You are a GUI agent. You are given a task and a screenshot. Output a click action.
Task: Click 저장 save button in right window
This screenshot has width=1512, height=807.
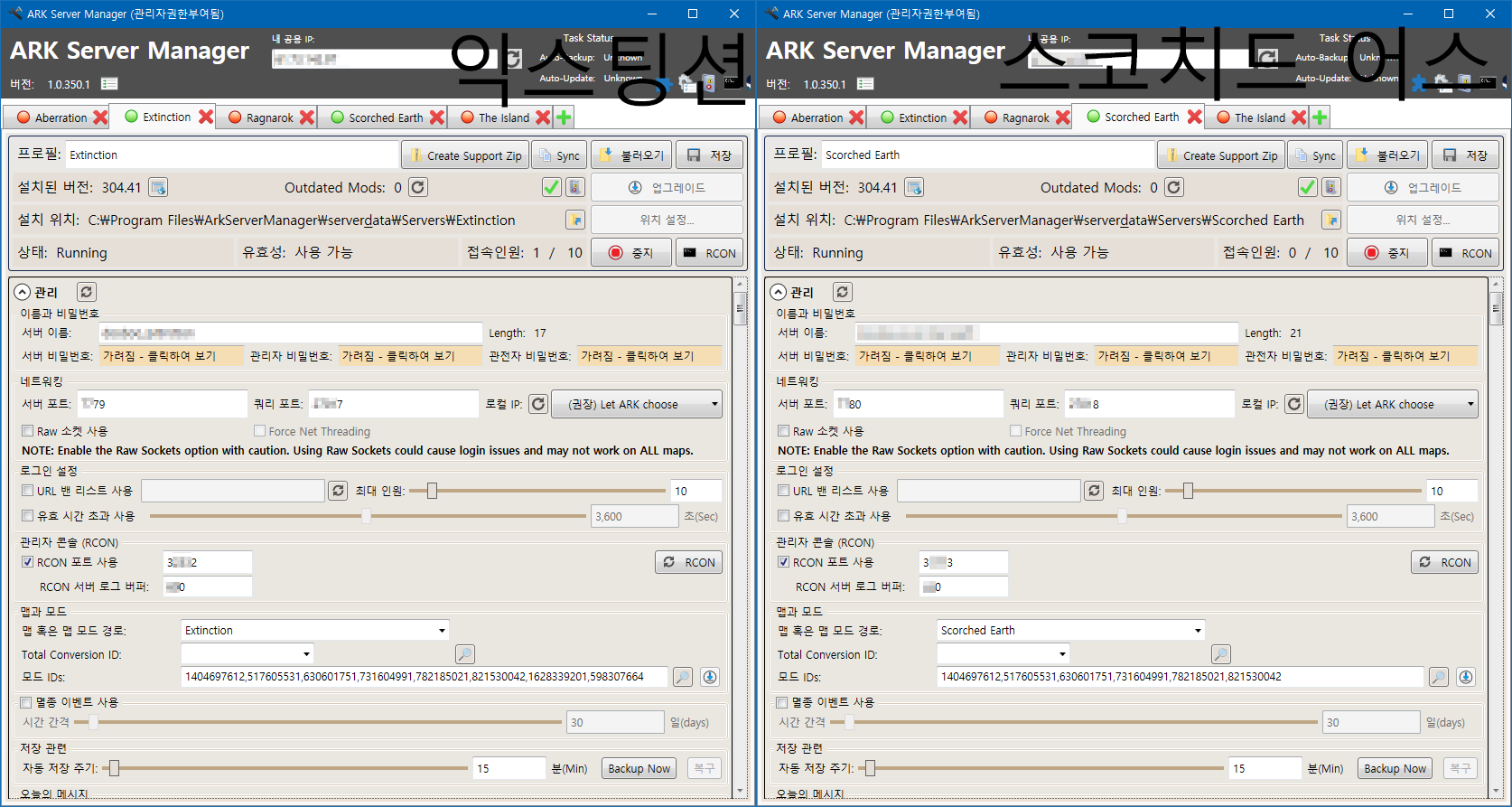coord(1463,155)
